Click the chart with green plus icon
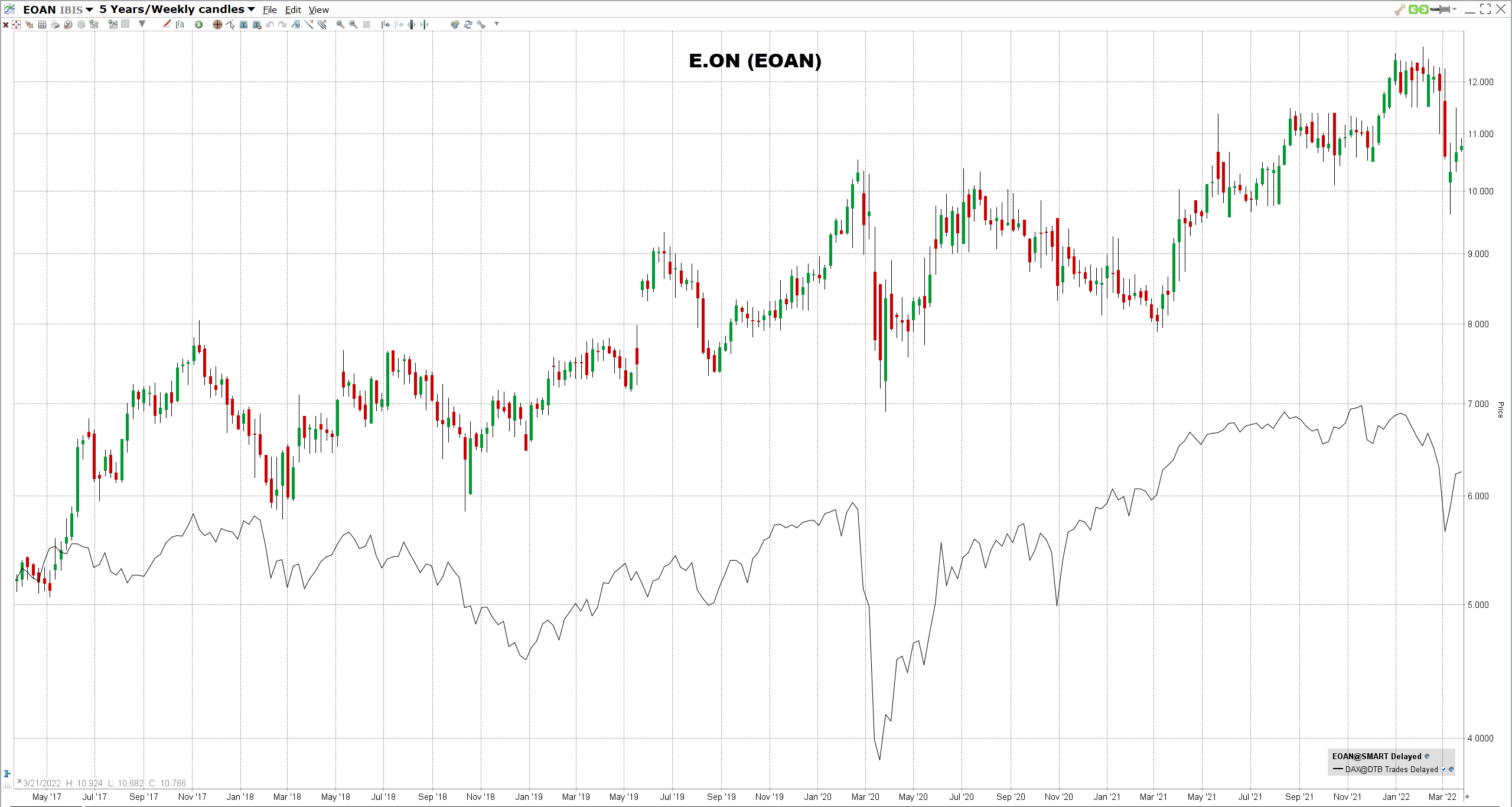This screenshot has width=1512, height=807. 113,24
